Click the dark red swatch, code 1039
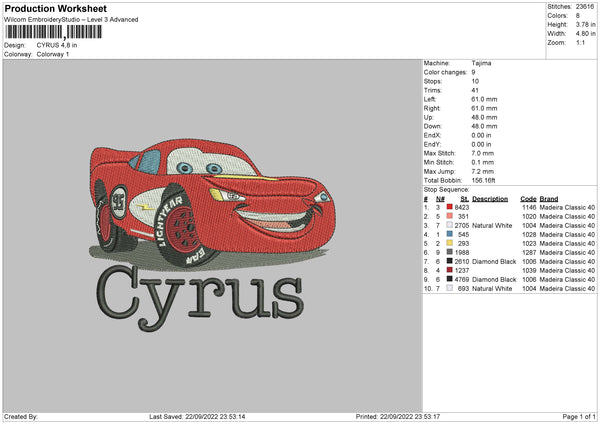 tap(450, 270)
